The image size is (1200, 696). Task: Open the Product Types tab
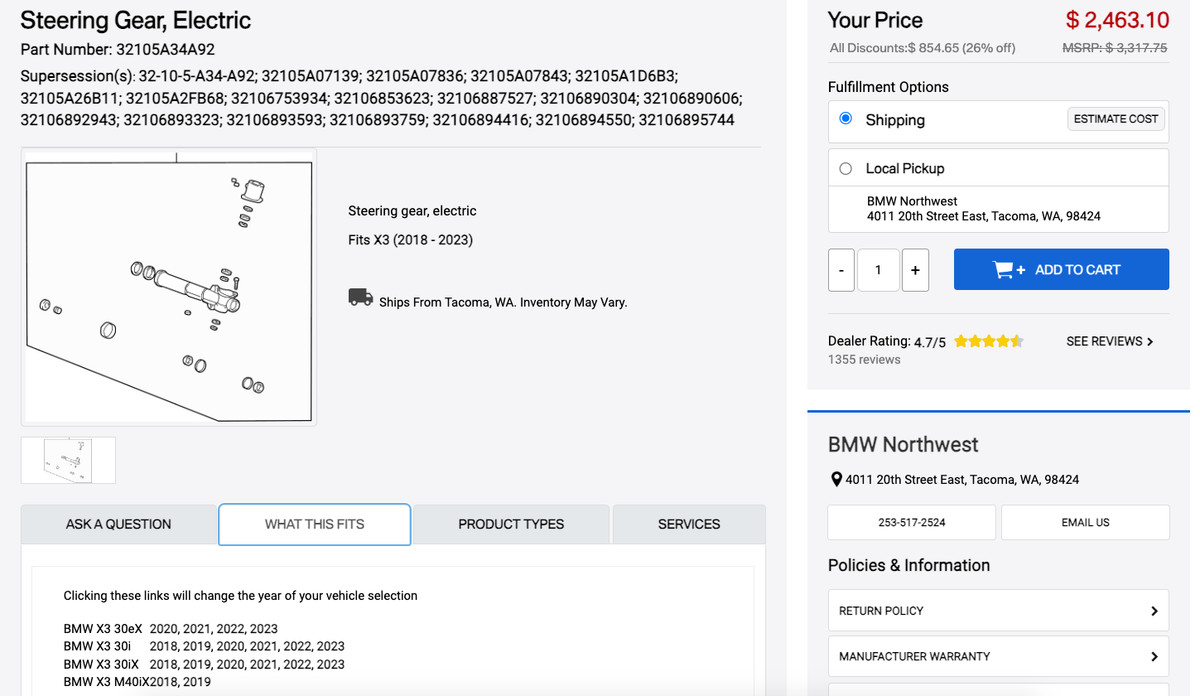point(511,524)
